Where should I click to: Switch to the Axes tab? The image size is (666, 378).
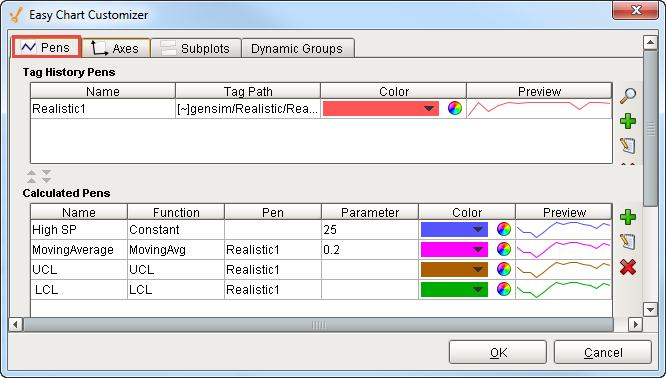pos(116,48)
